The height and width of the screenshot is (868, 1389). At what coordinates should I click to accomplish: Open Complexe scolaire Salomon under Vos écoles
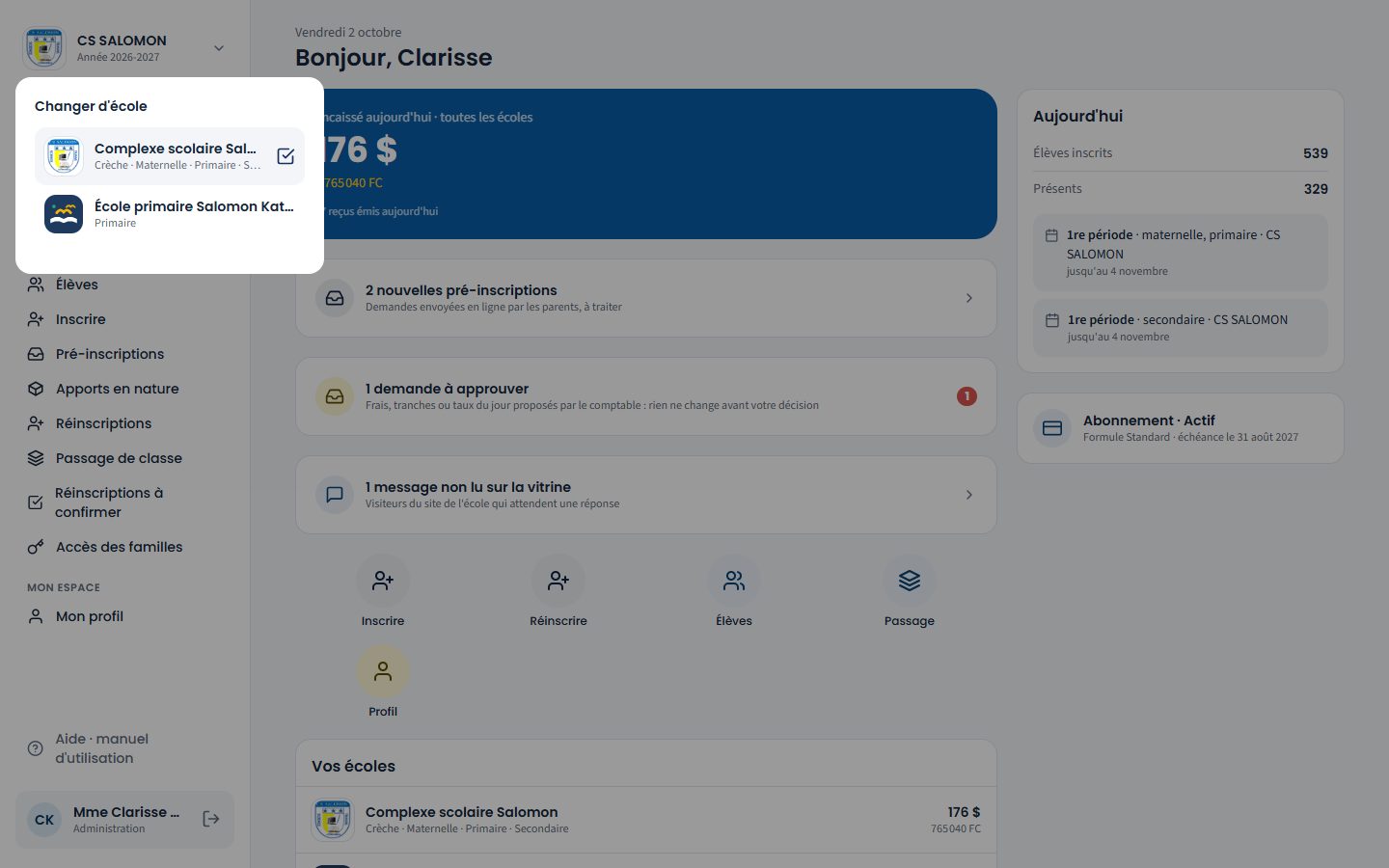coord(646,820)
